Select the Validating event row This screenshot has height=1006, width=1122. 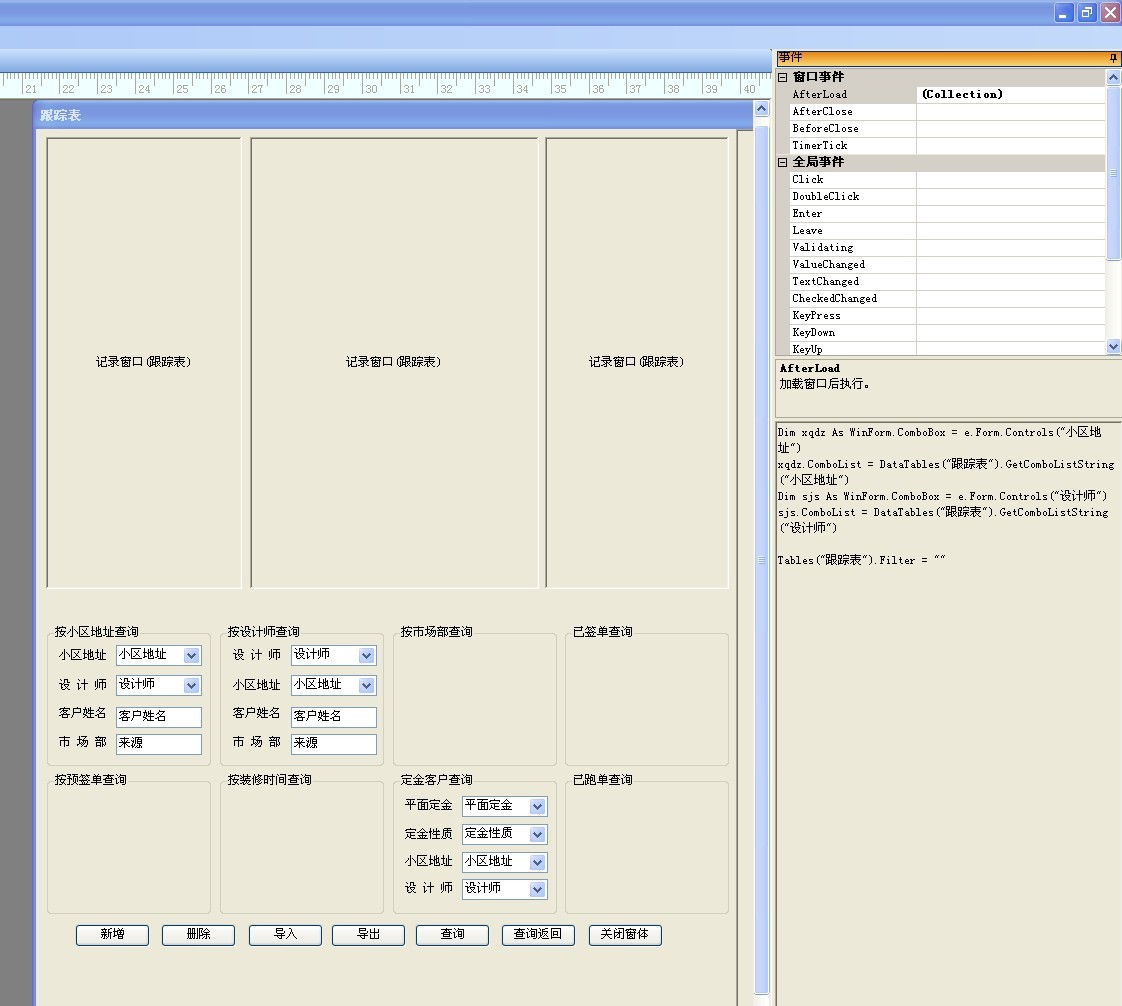coord(947,248)
